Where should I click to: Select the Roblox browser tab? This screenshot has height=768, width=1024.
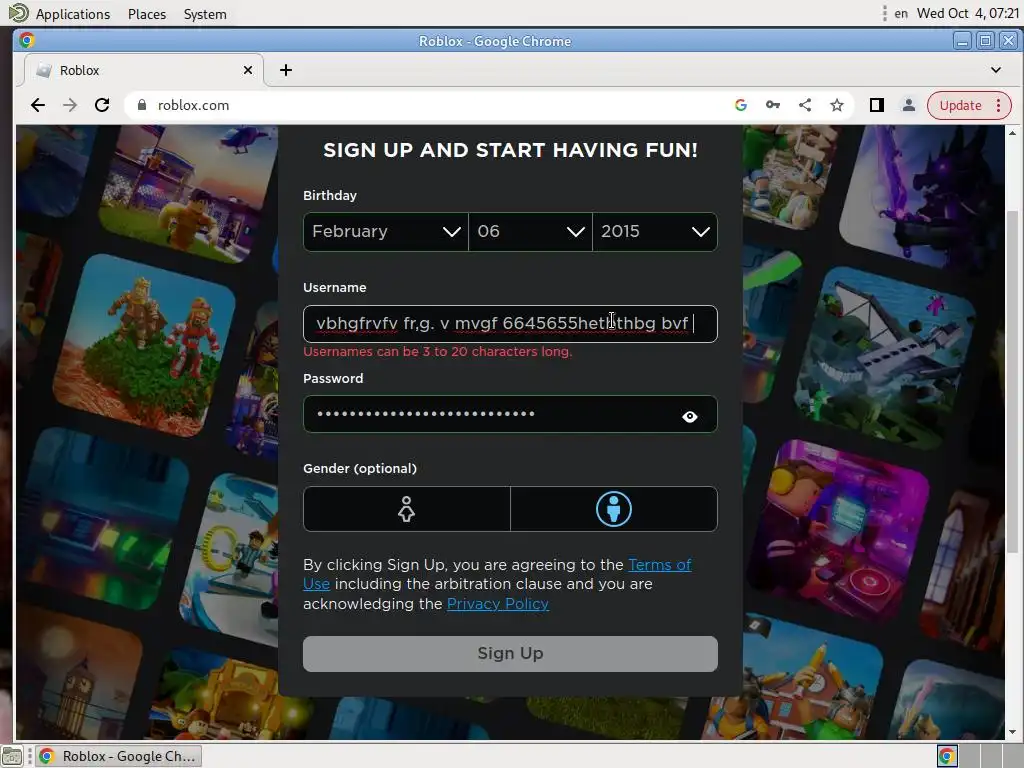pos(144,70)
